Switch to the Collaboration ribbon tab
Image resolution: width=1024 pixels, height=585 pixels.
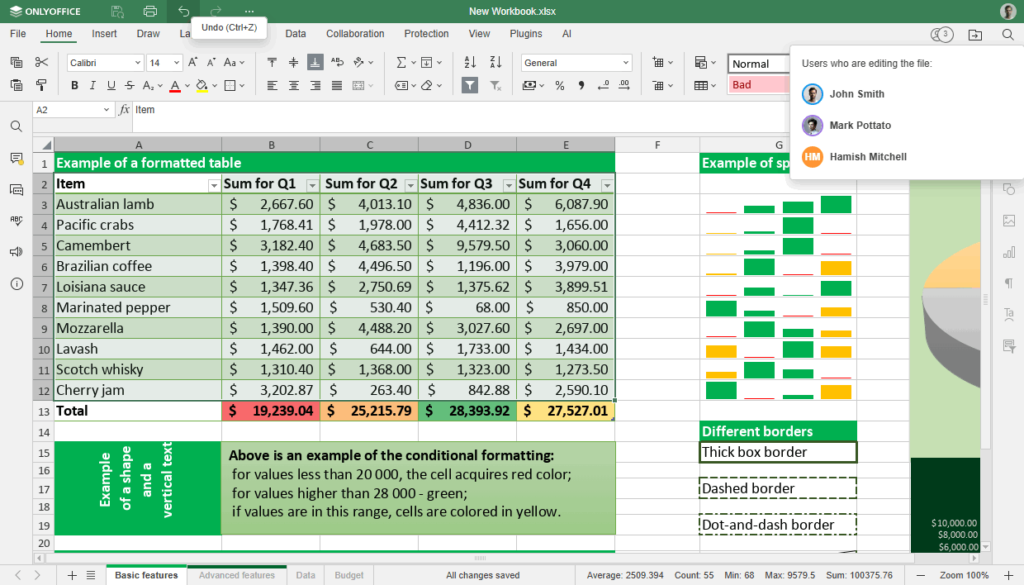[355, 33]
